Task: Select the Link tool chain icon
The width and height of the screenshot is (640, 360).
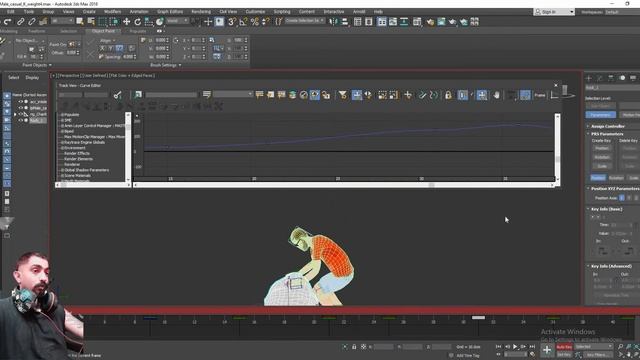Action: (20, 22)
